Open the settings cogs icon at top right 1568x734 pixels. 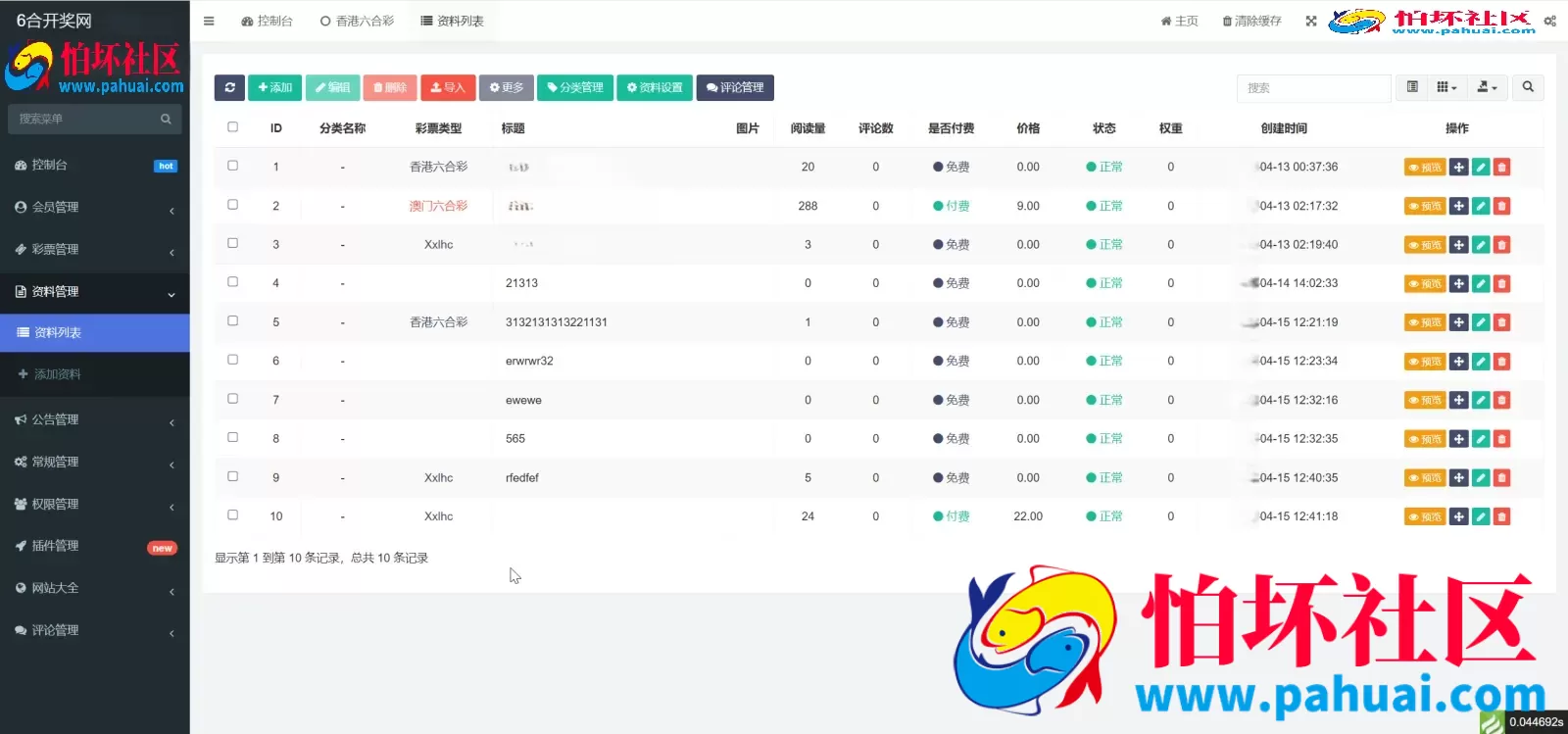pyautogui.click(x=1549, y=21)
